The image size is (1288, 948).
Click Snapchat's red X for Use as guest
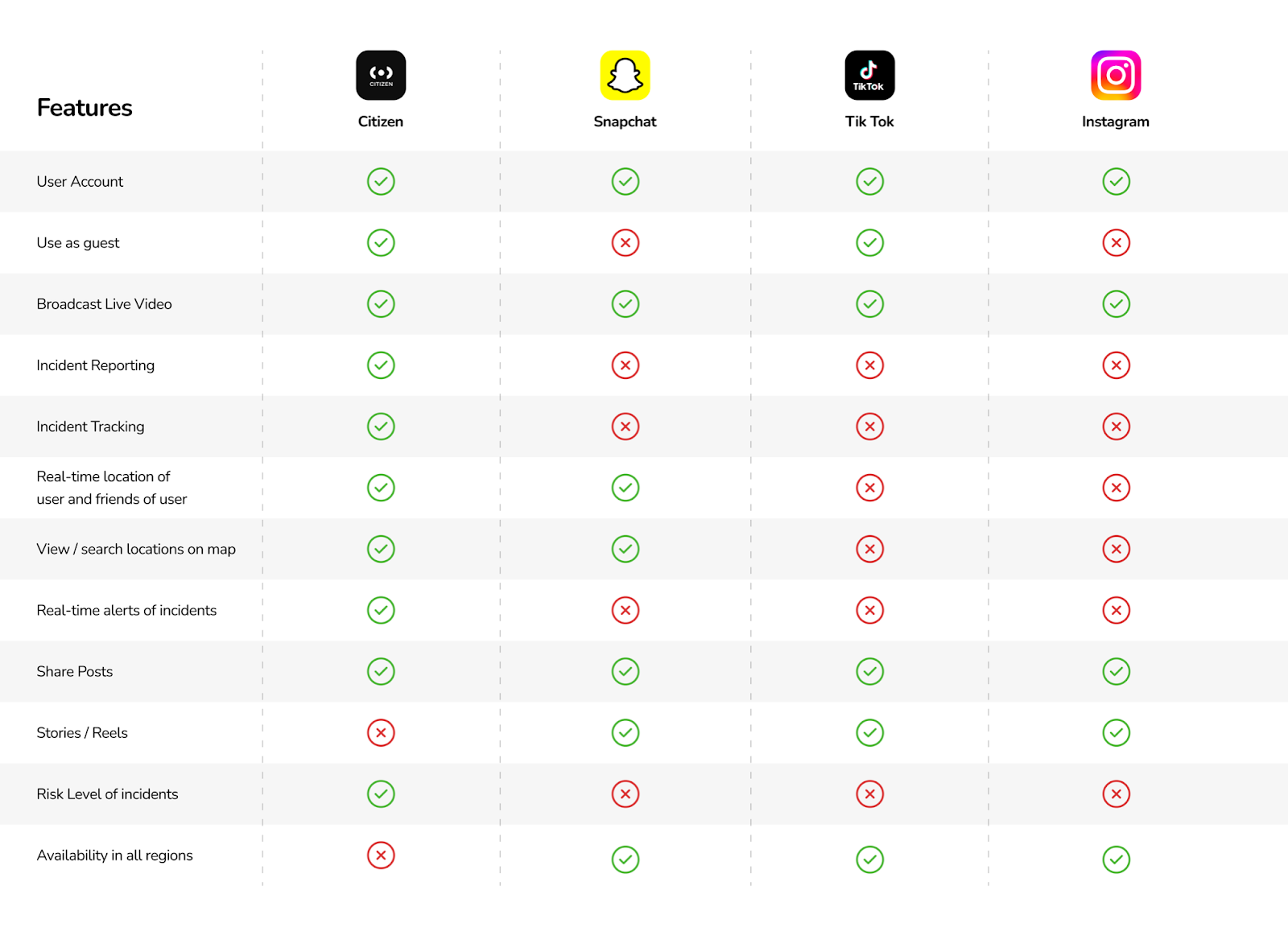pyautogui.click(x=625, y=243)
